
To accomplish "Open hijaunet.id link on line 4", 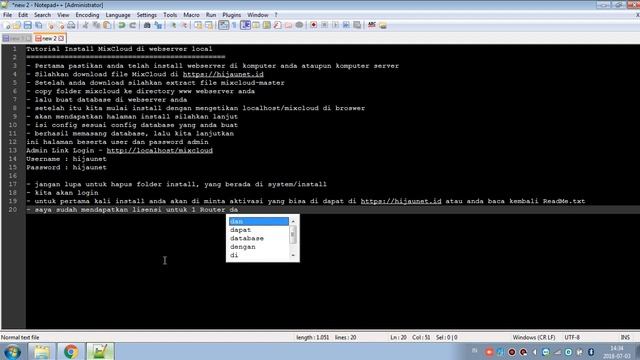I will point(223,74).
